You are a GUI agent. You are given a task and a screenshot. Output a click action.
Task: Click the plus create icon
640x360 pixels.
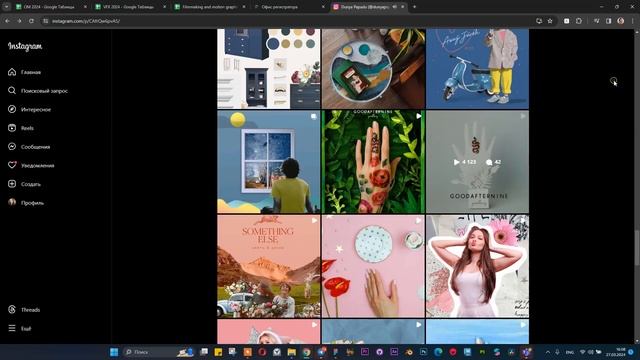pos(12,184)
